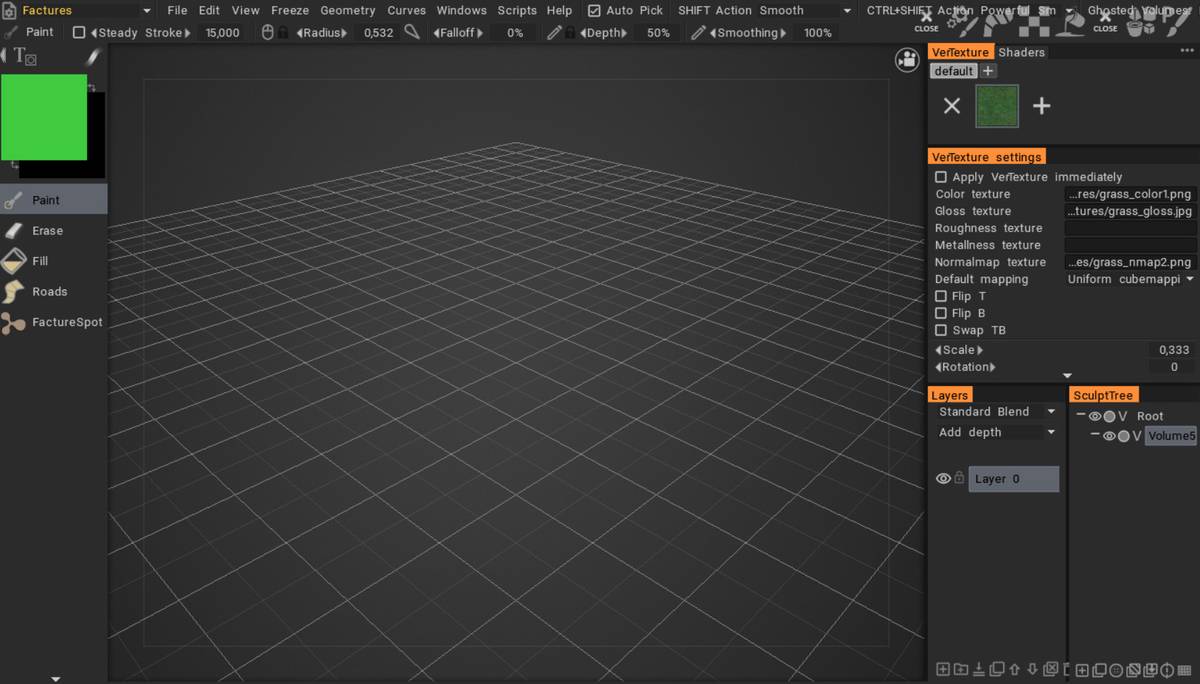Click the pen icon beside Depth
The width and height of the screenshot is (1200, 684).
coord(554,32)
